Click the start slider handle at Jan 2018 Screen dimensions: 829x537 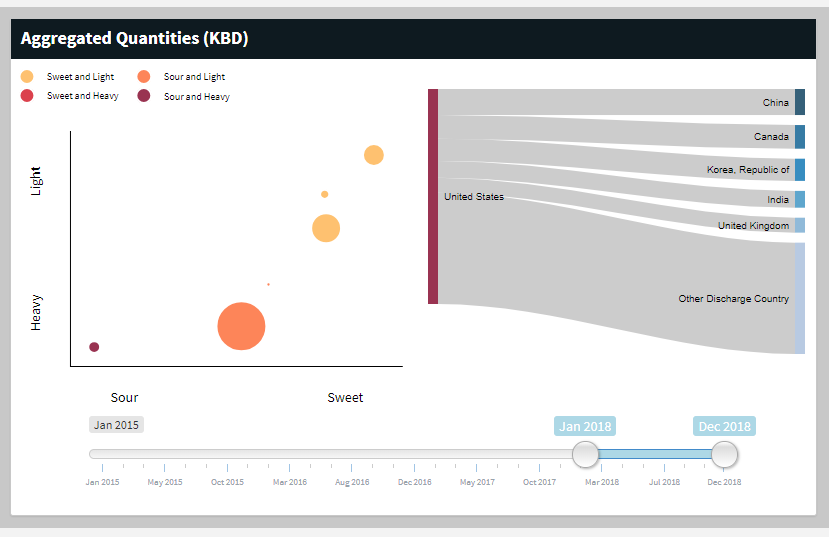(x=585, y=455)
